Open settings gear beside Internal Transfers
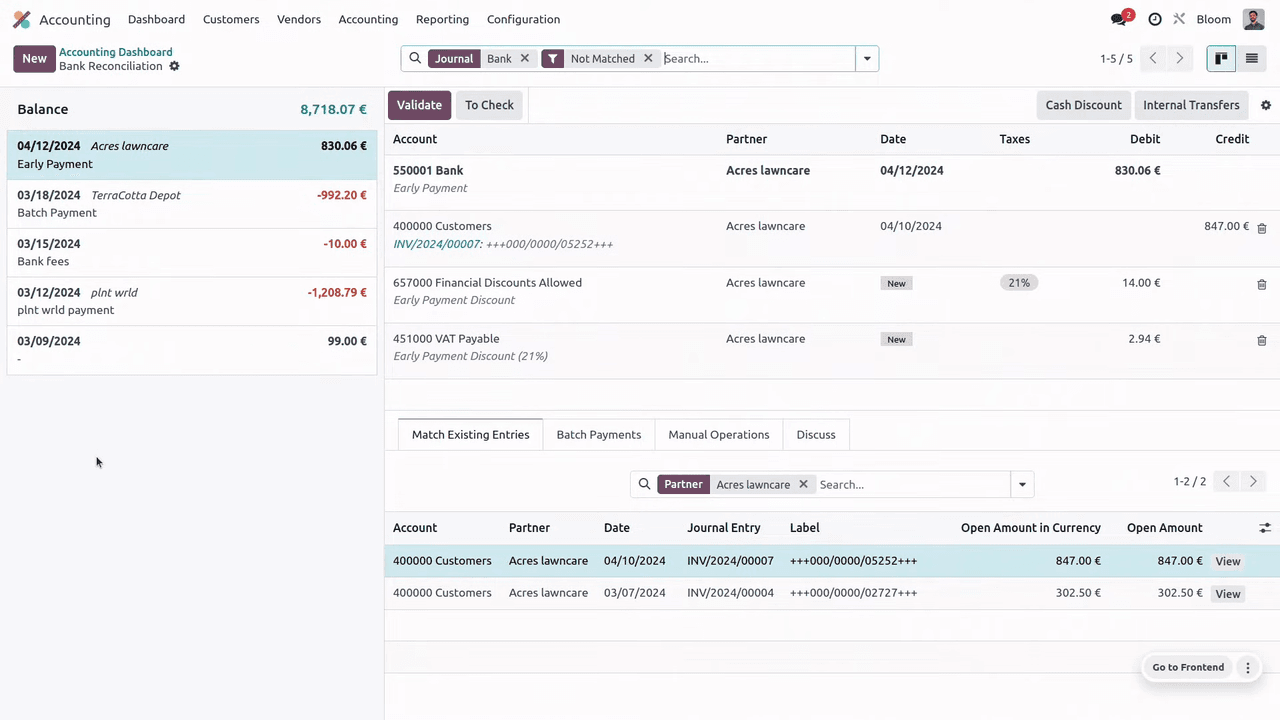 click(x=1265, y=105)
